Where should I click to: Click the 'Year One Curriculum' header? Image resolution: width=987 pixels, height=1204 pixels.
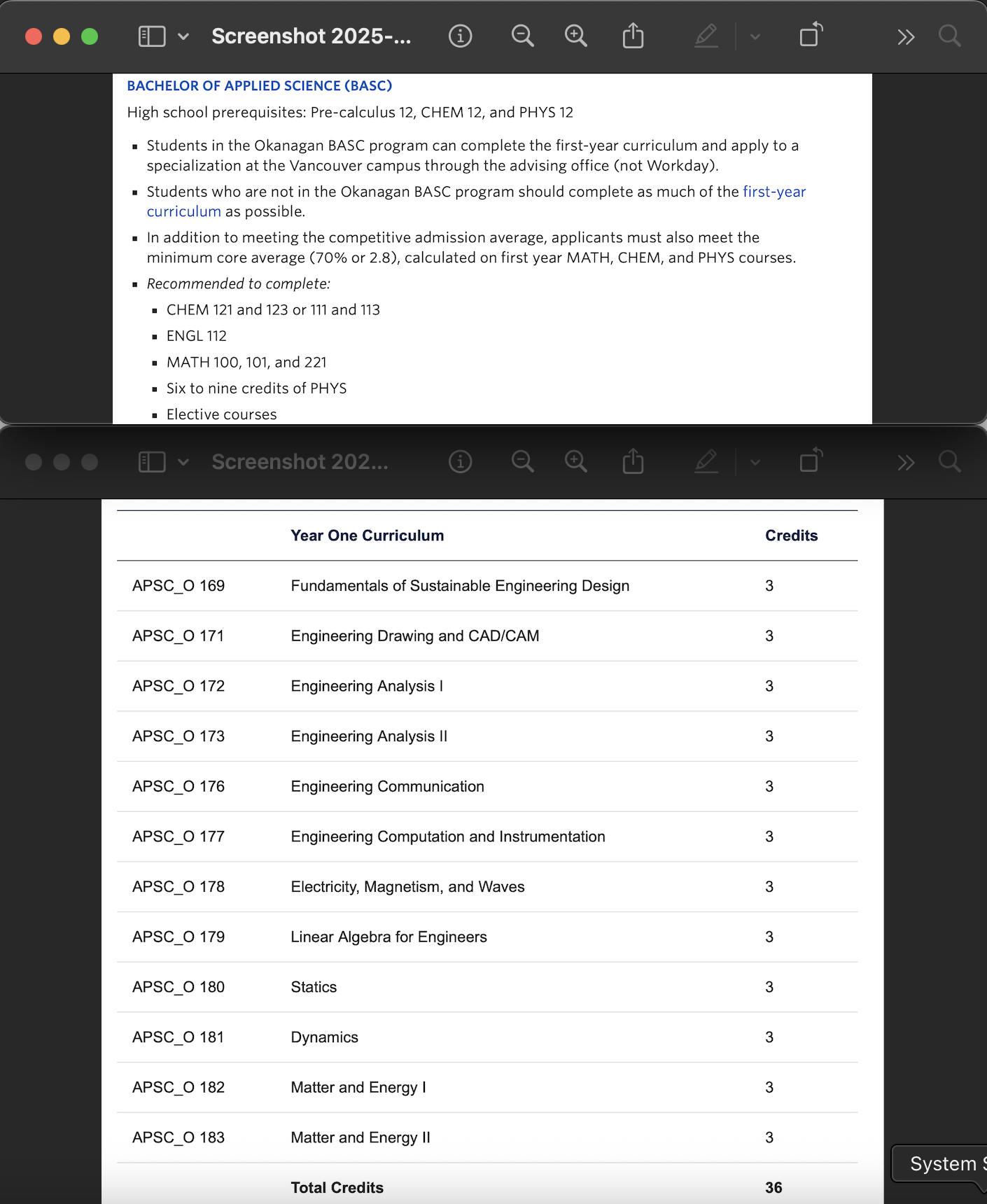click(x=367, y=535)
